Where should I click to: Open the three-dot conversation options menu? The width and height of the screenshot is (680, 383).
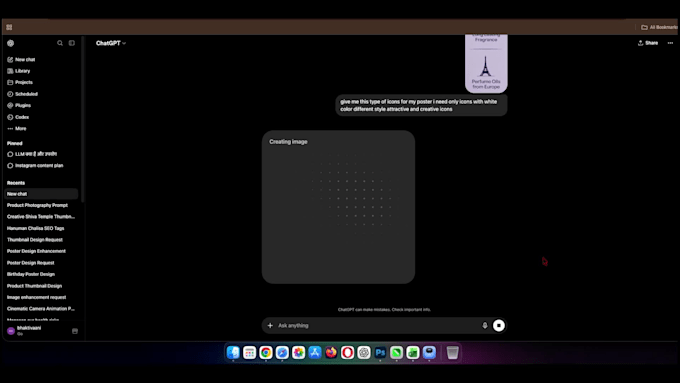click(670, 43)
